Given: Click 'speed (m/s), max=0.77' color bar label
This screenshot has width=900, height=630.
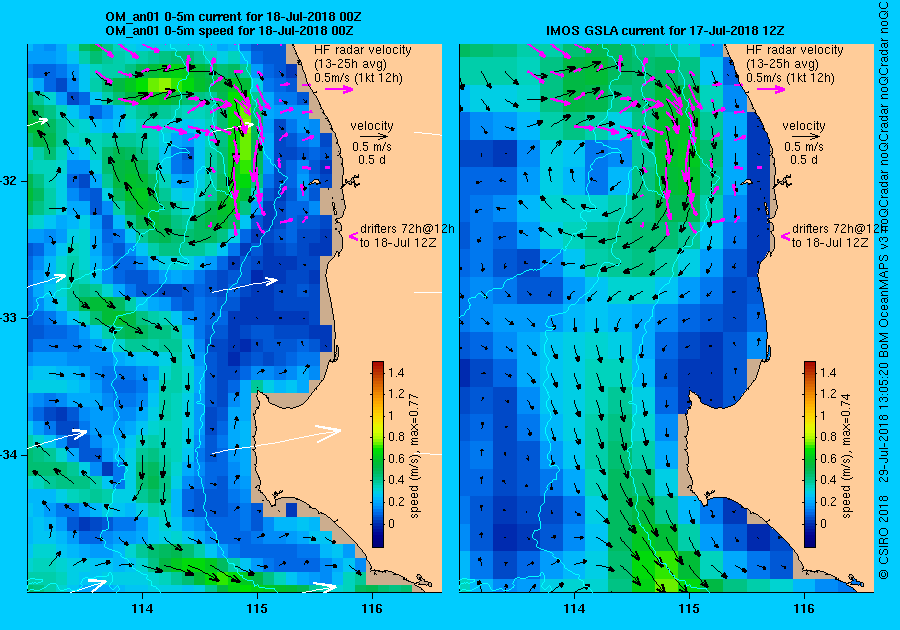Looking at the screenshot, I should tap(414, 456).
